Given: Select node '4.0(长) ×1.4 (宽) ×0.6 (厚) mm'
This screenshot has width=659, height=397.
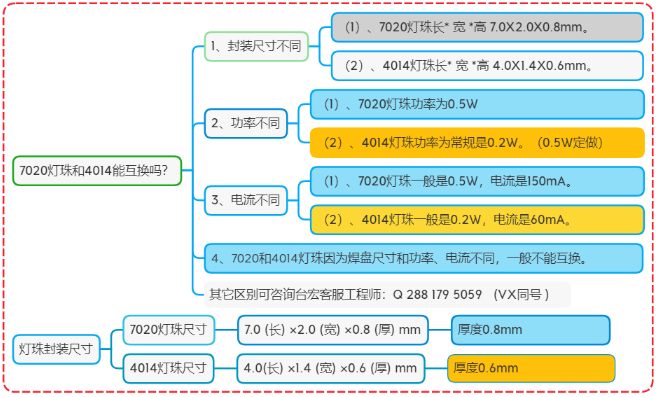Looking at the screenshot, I should (x=331, y=368).
